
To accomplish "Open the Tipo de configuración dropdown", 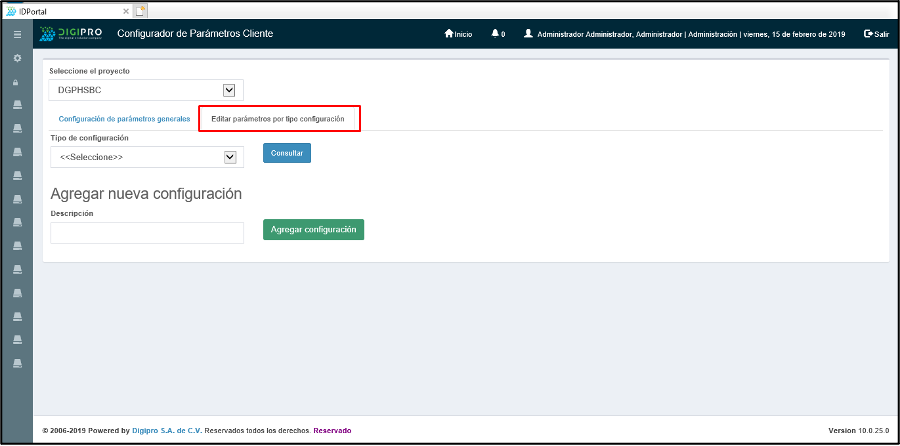I will [229, 157].
